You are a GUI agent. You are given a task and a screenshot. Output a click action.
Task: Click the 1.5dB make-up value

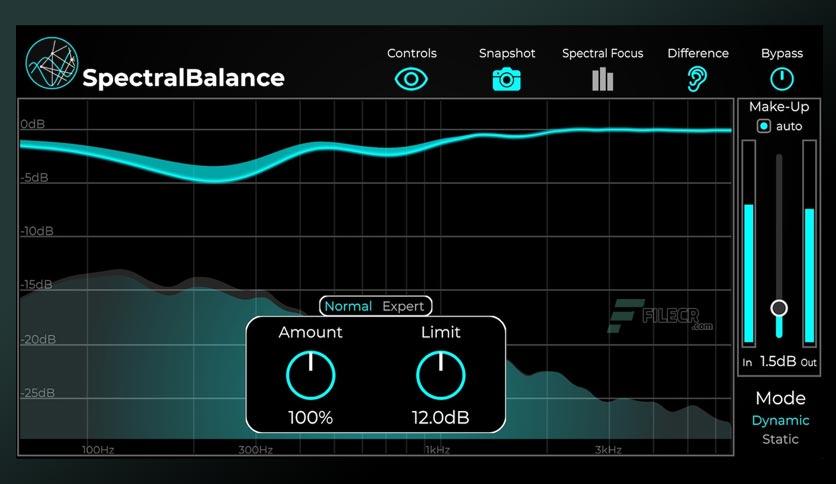778,361
